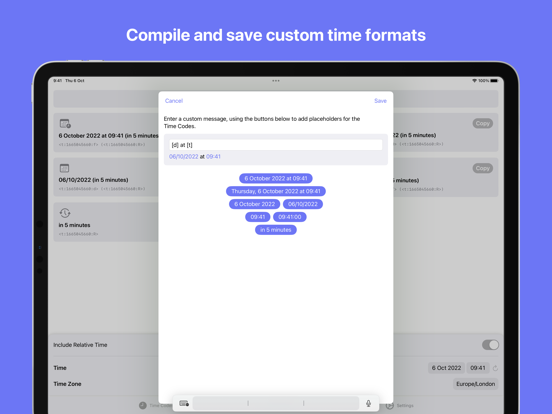Screen dimensions: 552x414
Task: Toggle the Include Relative Time switch
Action: (x=490, y=345)
